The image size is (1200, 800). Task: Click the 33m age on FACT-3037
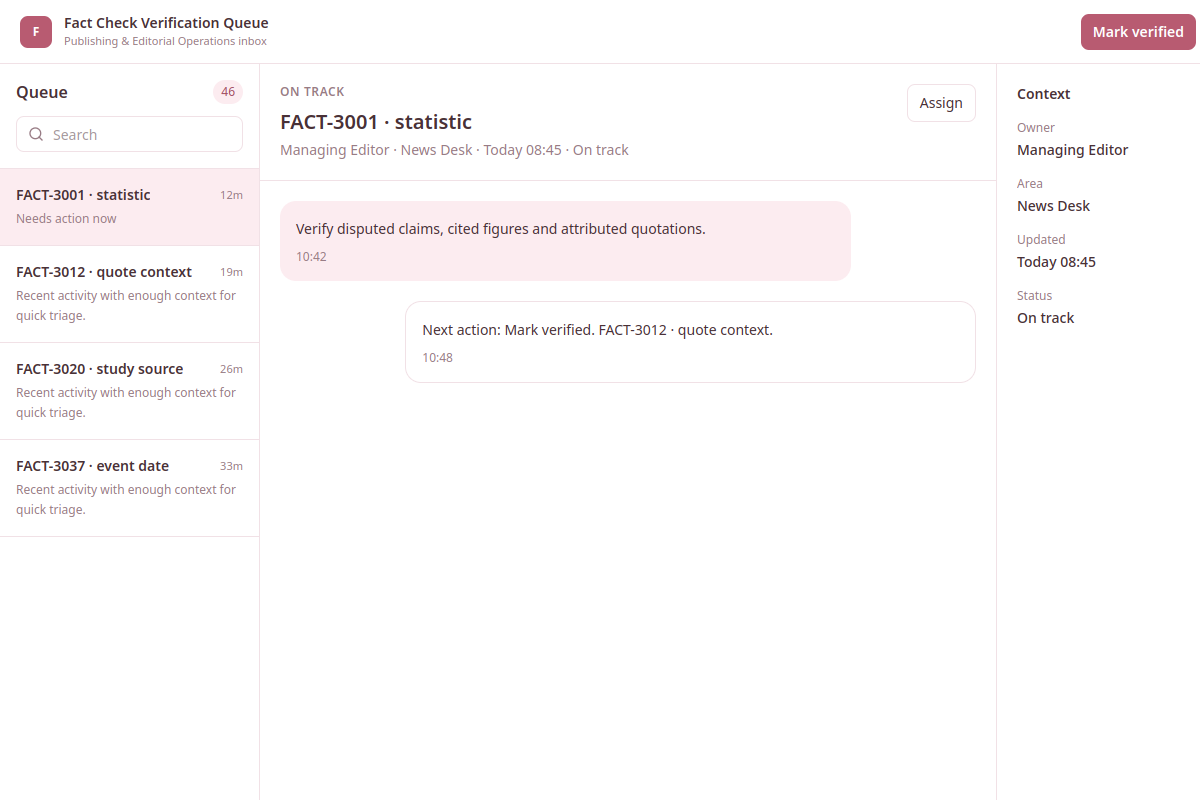pos(231,466)
